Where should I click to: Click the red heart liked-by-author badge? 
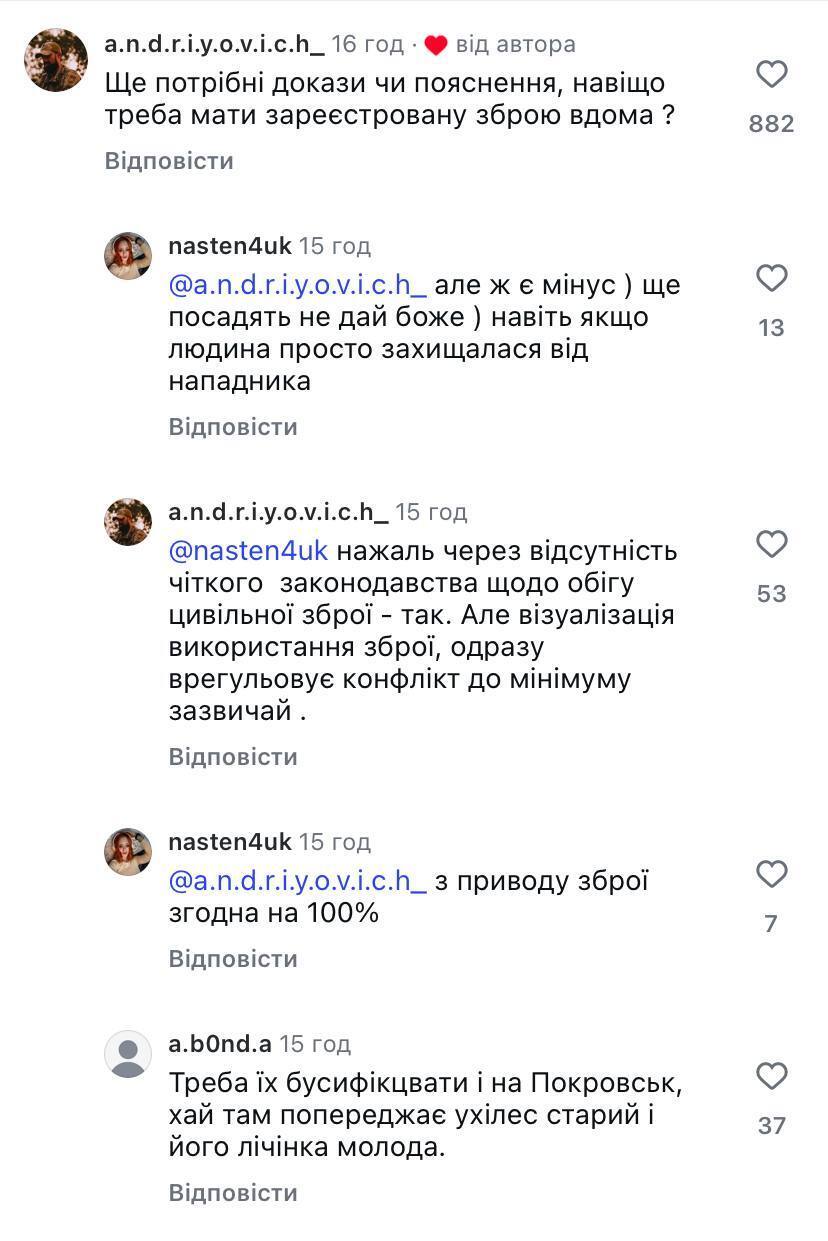coord(434,43)
